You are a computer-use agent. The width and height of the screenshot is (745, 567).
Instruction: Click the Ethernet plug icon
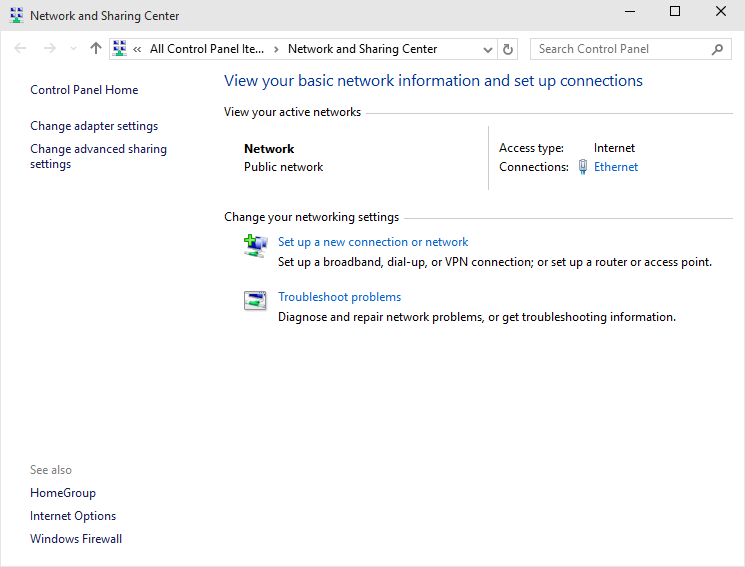point(583,167)
